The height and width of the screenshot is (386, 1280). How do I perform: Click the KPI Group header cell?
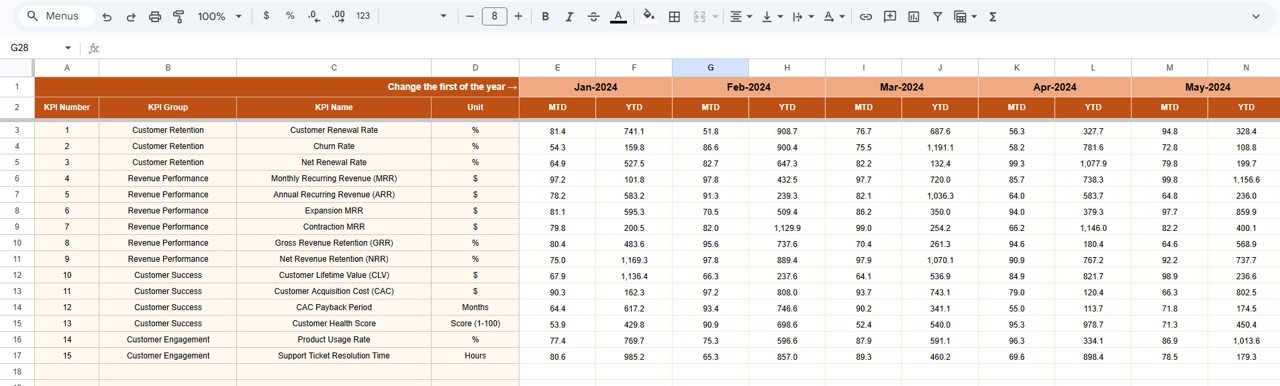coord(168,107)
